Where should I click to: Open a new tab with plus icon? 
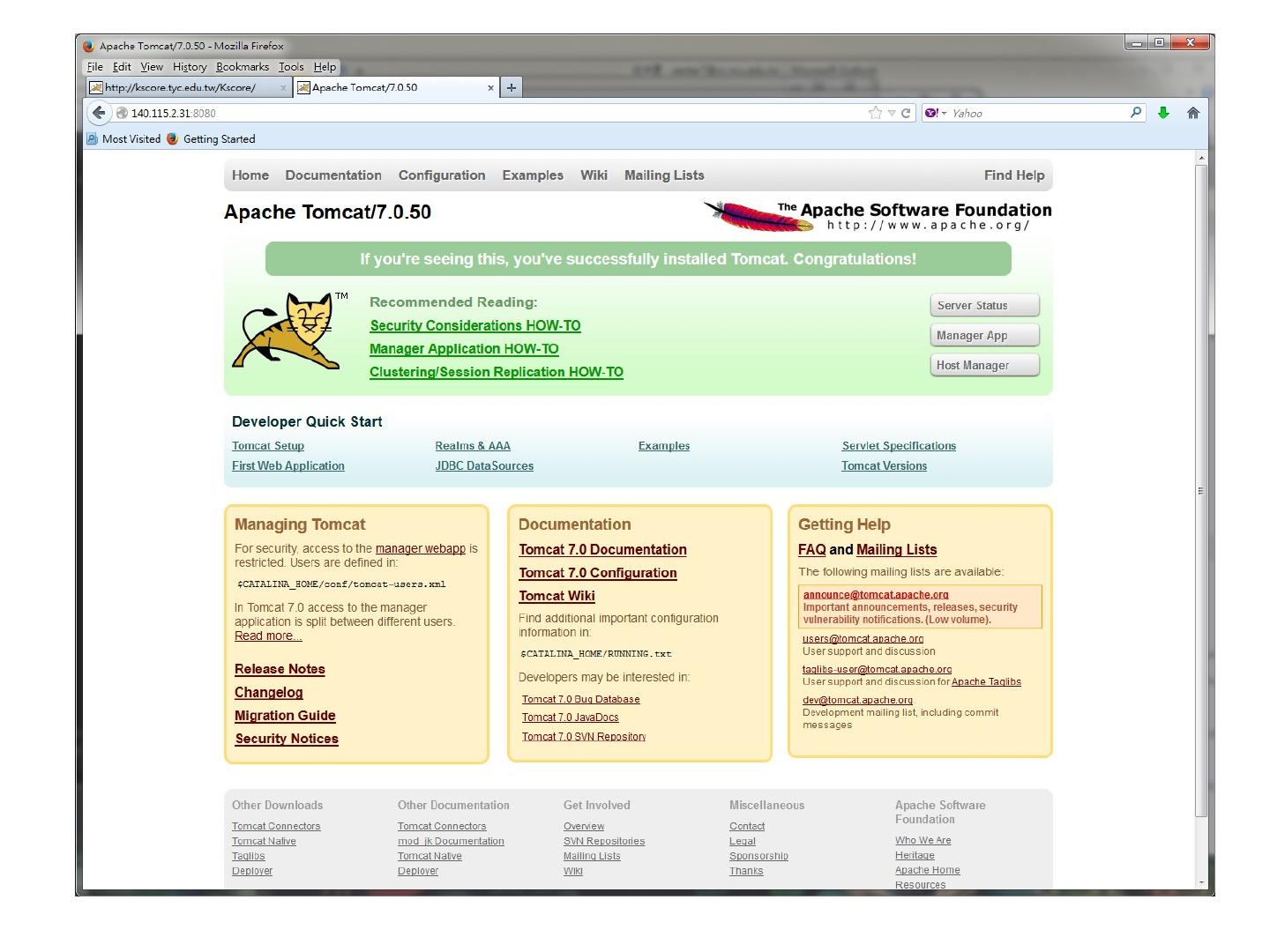tap(512, 87)
